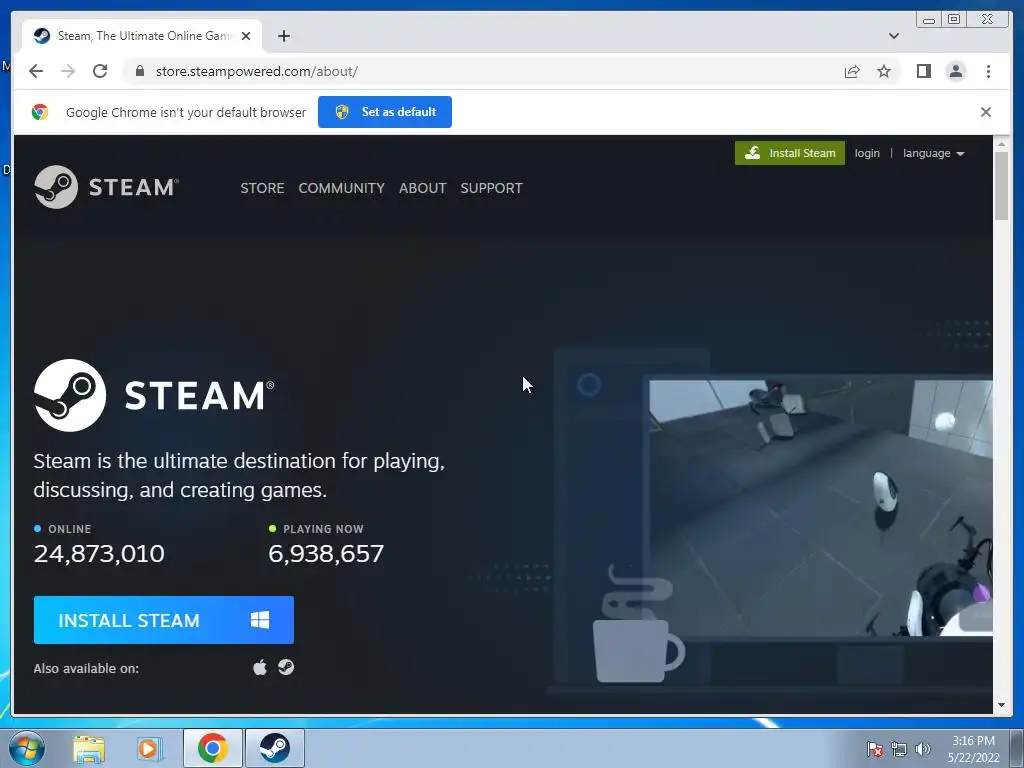
Task: Go to the ABOUT page
Action: point(423,188)
